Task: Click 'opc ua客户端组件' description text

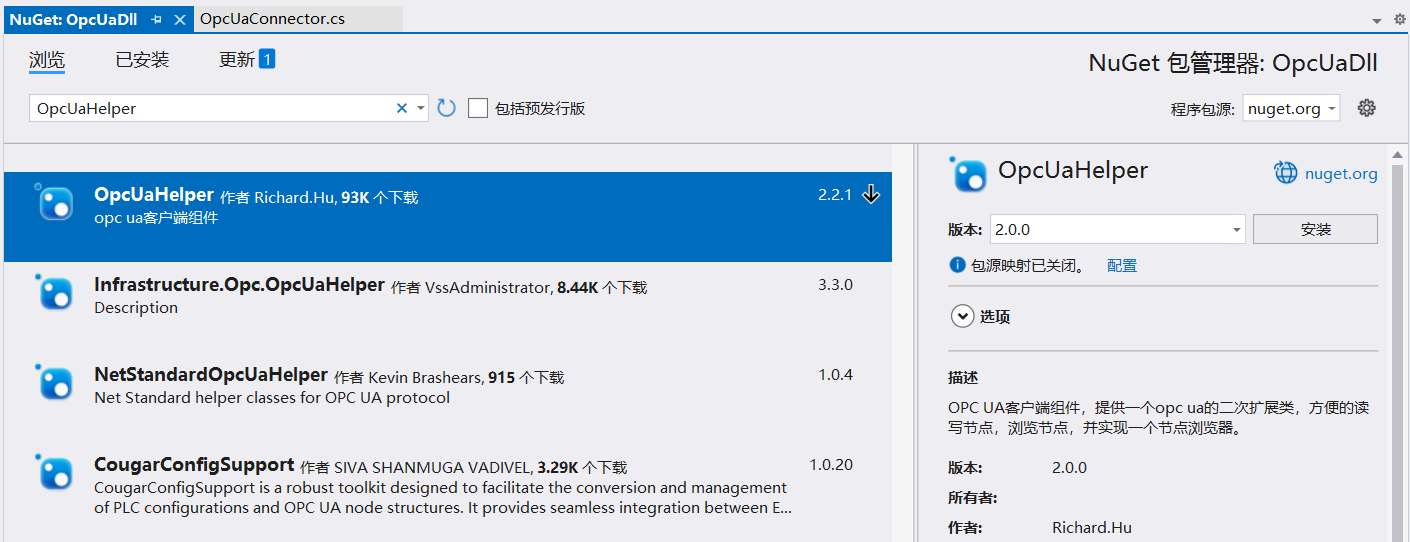Action: point(156,218)
